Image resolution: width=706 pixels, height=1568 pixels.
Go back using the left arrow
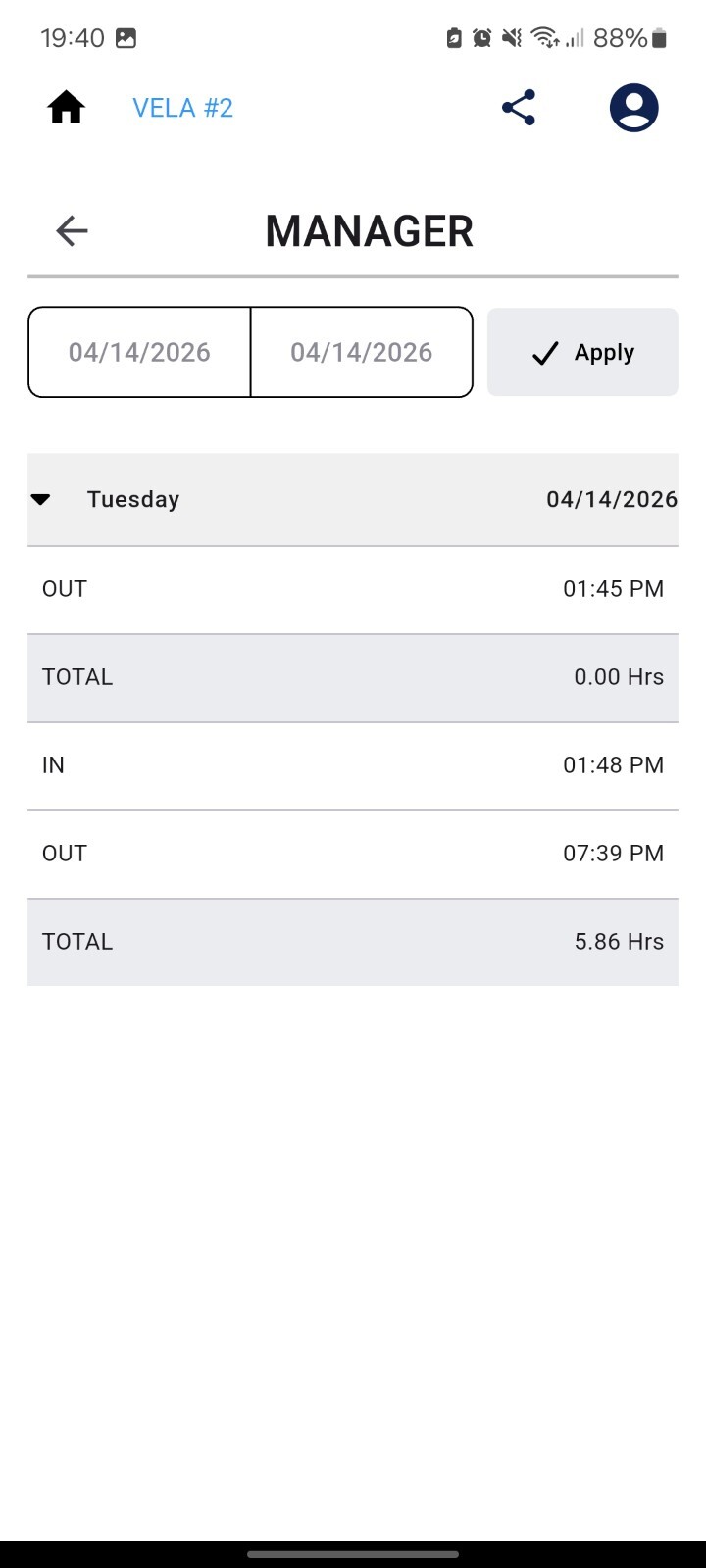pyautogui.click(x=72, y=231)
